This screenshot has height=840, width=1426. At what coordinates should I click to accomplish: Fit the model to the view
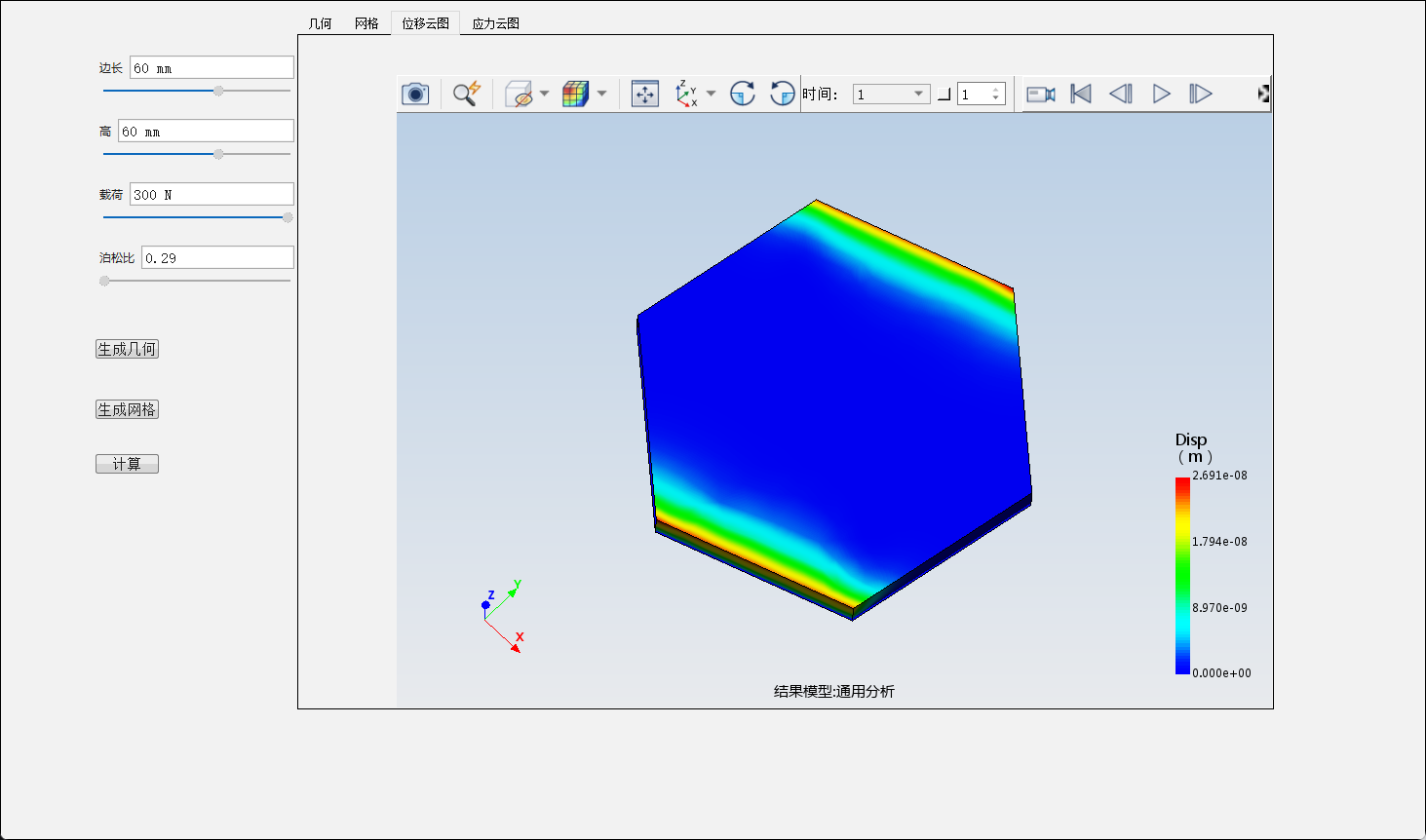645,94
